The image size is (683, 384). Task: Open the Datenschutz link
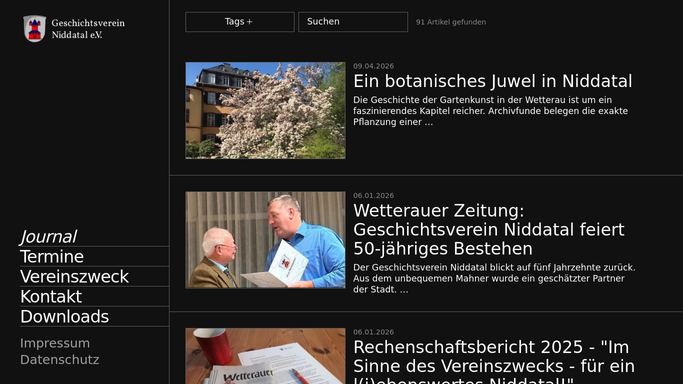pyautogui.click(x=60, y=360)
